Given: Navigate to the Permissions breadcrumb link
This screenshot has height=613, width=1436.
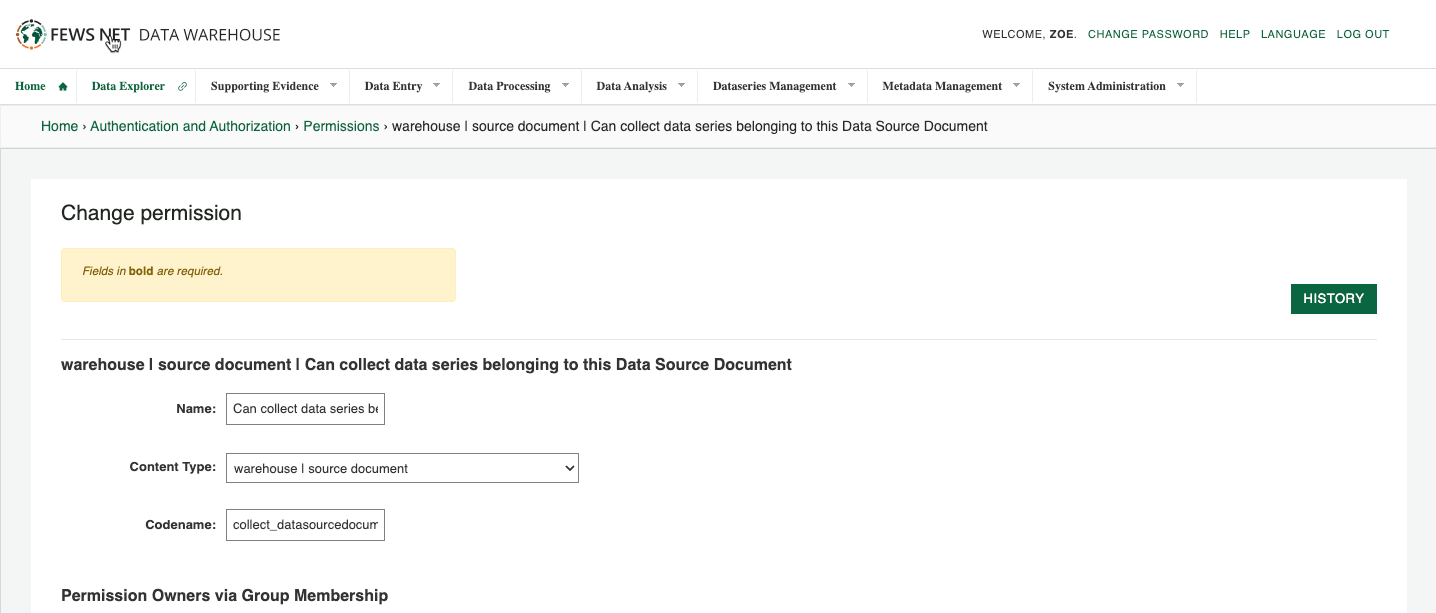Looking at the screenshot, I should 341,126.
